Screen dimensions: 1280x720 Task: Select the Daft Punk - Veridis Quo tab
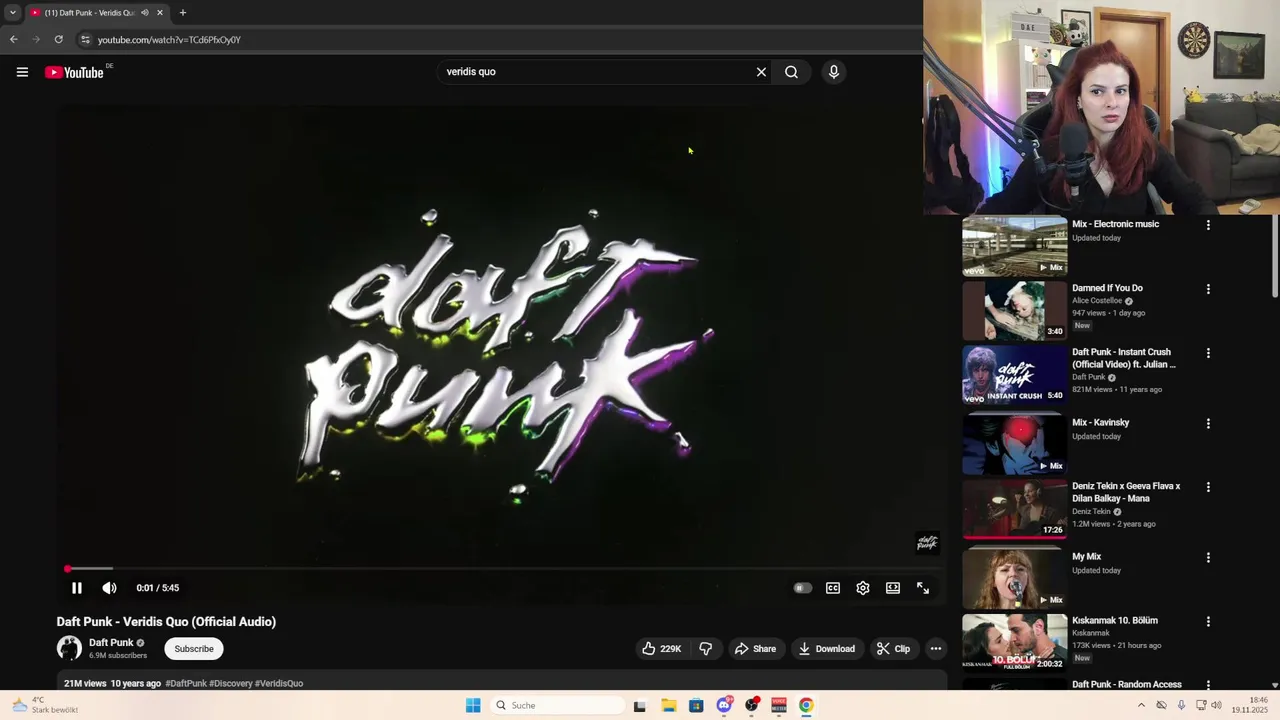click(97, 13)
